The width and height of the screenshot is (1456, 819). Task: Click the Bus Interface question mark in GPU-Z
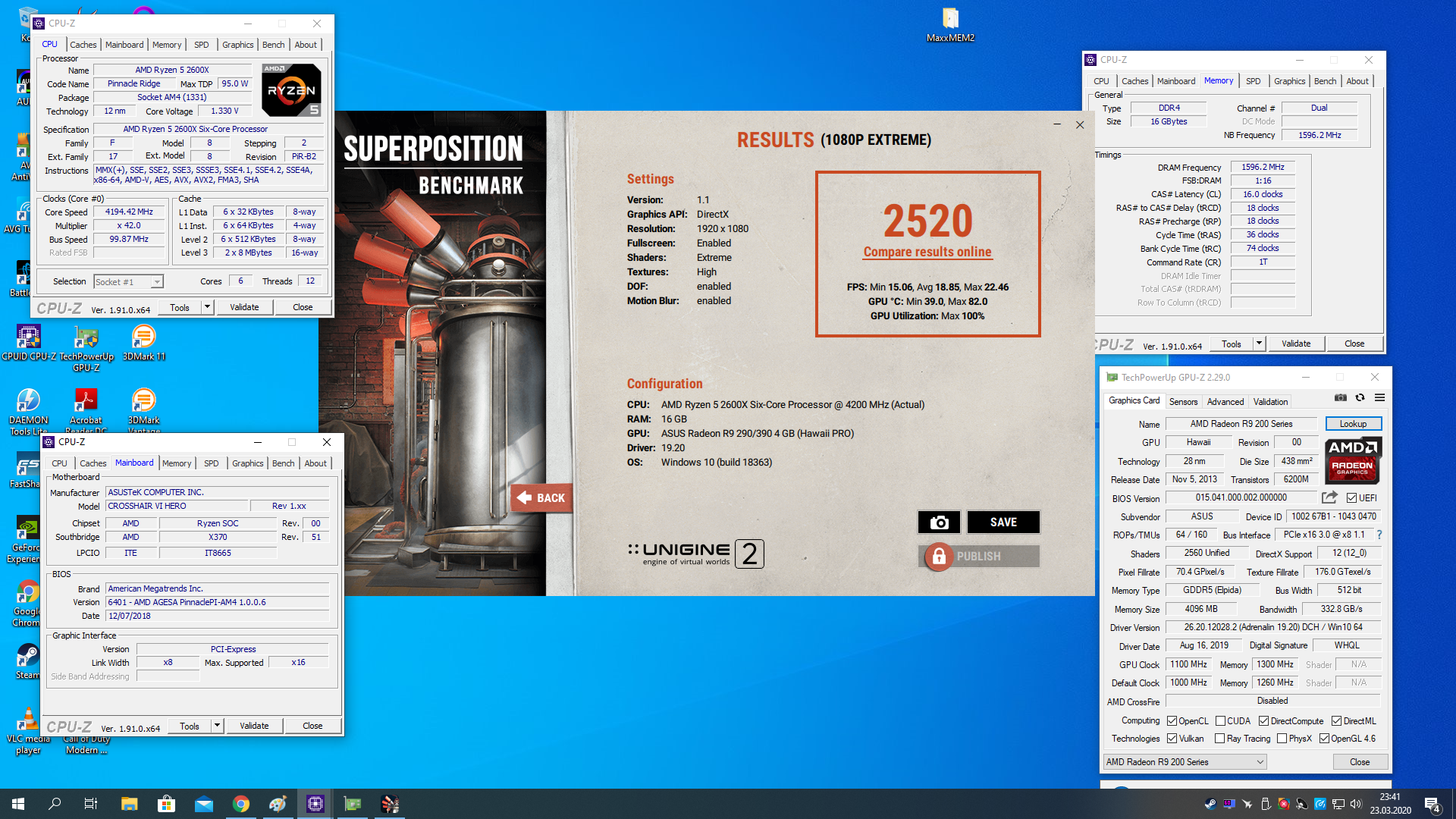(1379, 535)
